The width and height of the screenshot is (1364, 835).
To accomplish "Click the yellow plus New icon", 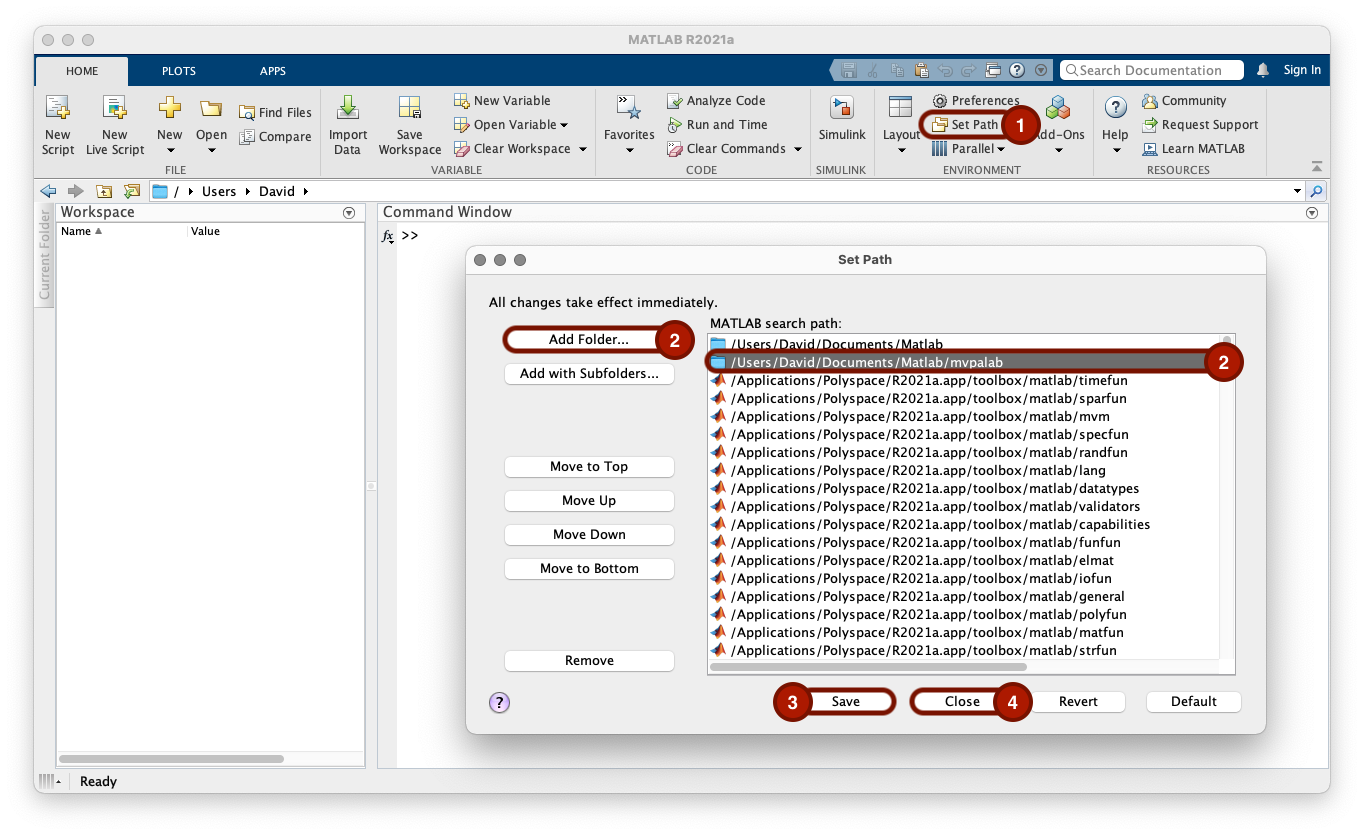I will [x=170, y=108].
